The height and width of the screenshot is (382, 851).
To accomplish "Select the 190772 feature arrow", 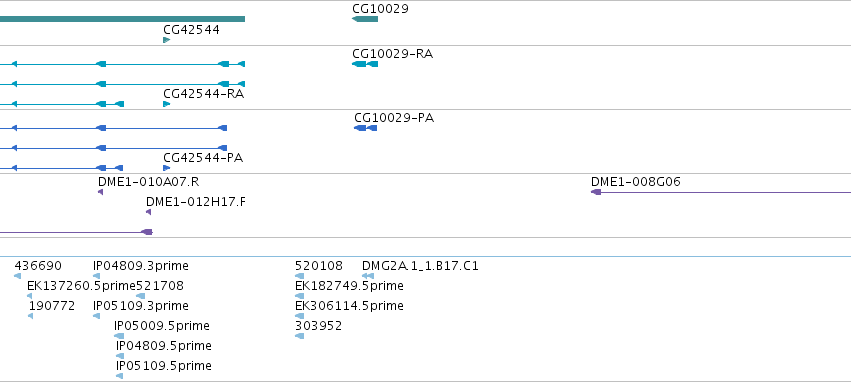I will point(30,316).
